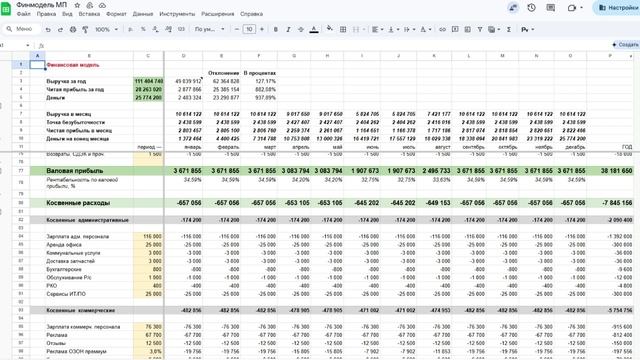Screen dimensions: 640x360
Task: Open the text color picker
Action: [314, 29]
